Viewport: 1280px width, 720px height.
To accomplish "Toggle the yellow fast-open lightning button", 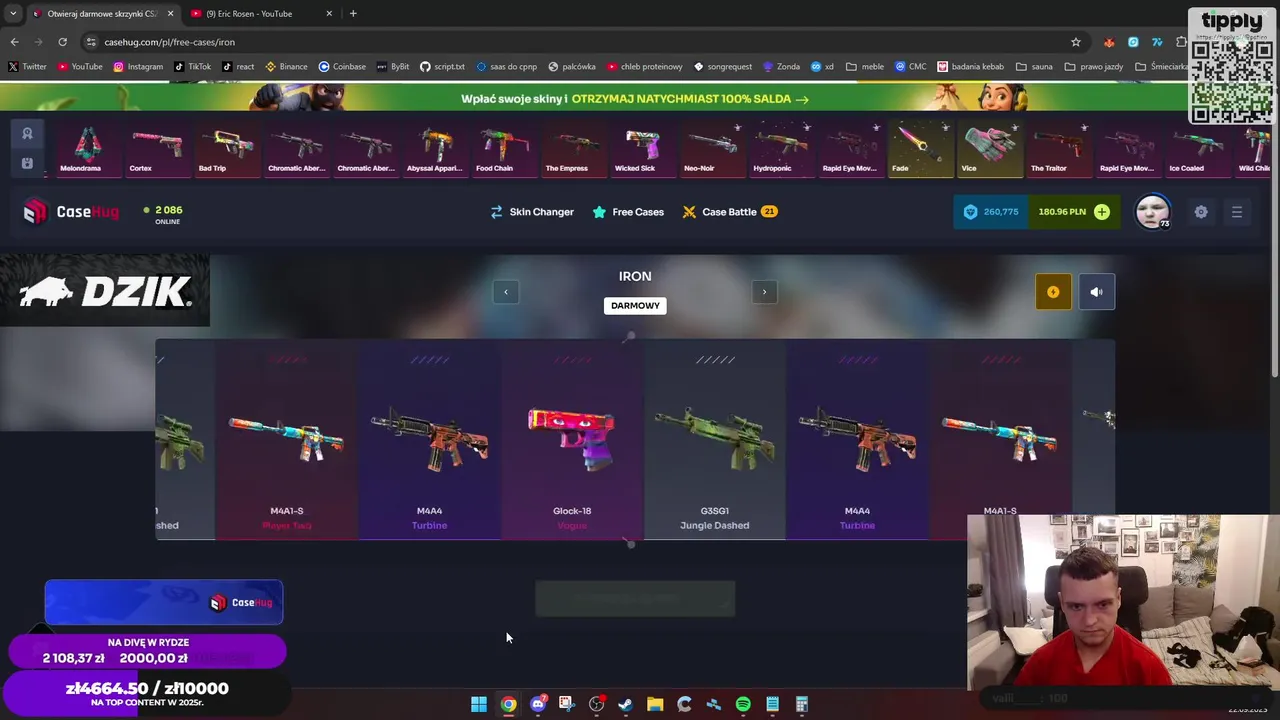I will click(x=1053, y=292).
